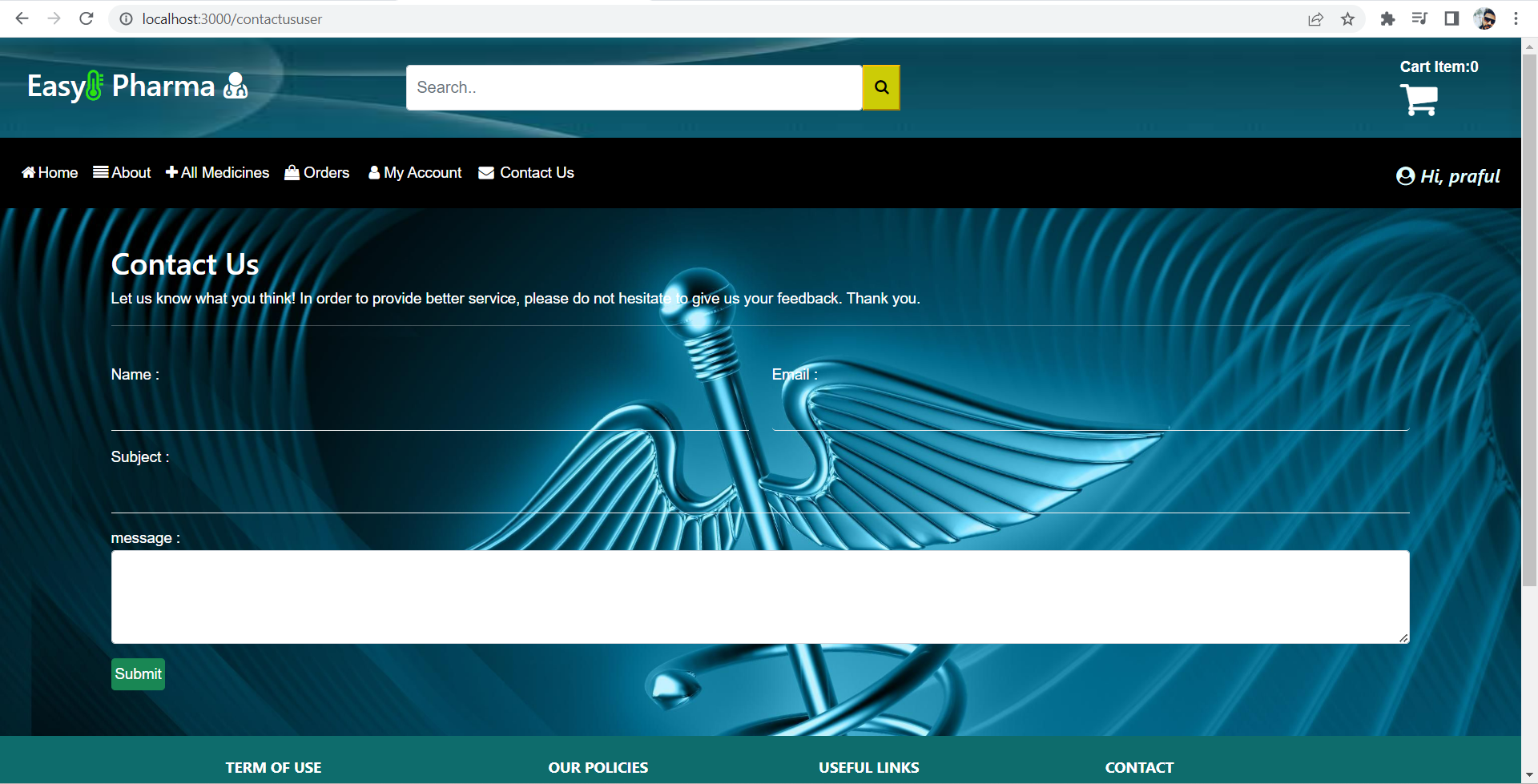1538x784 pixels.
Task: Focus the Search input field
Action: coord(633,87)
